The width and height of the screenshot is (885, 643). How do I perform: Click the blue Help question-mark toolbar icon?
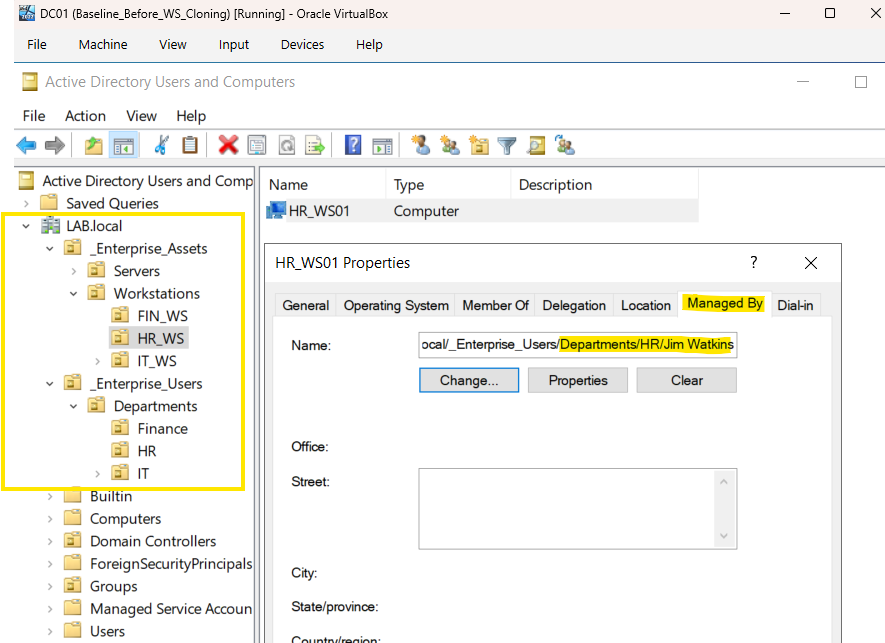353,146
